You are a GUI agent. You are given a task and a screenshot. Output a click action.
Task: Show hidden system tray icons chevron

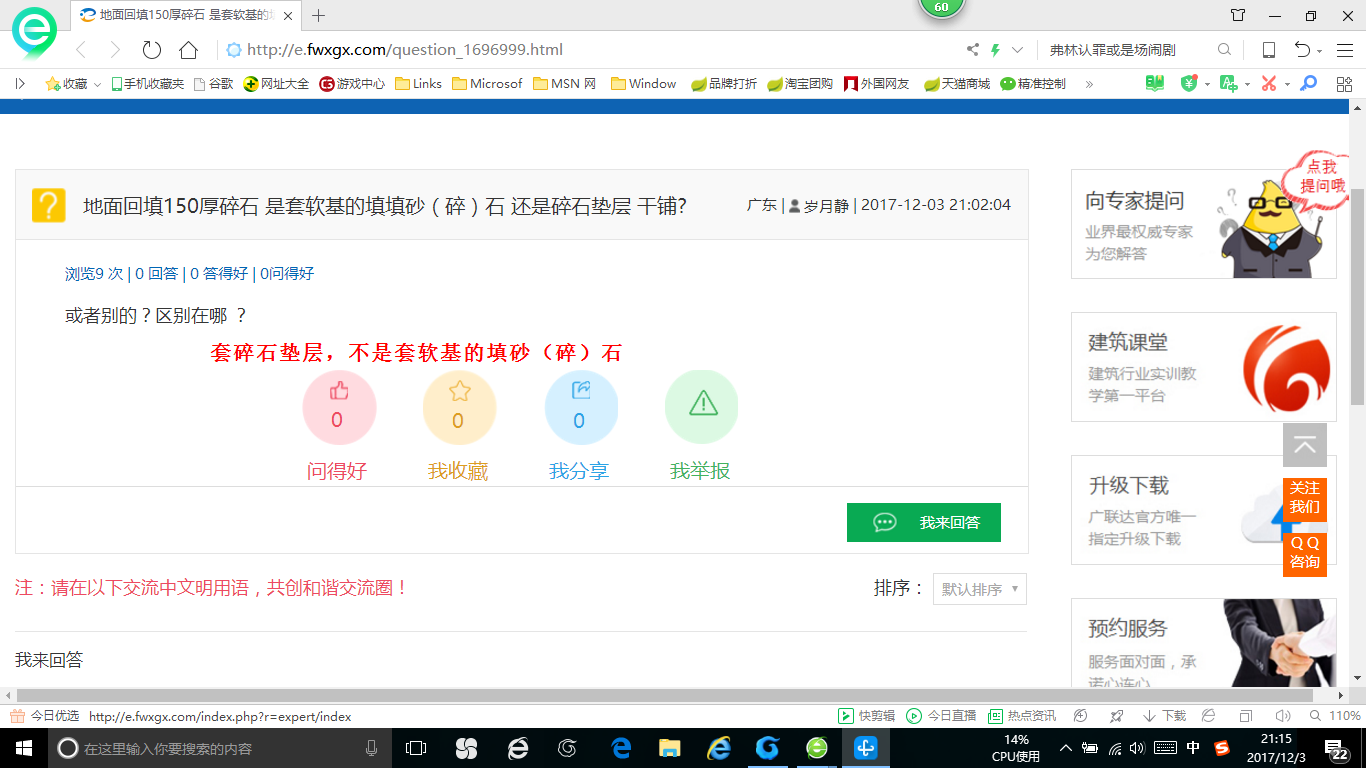(1066, 748)
